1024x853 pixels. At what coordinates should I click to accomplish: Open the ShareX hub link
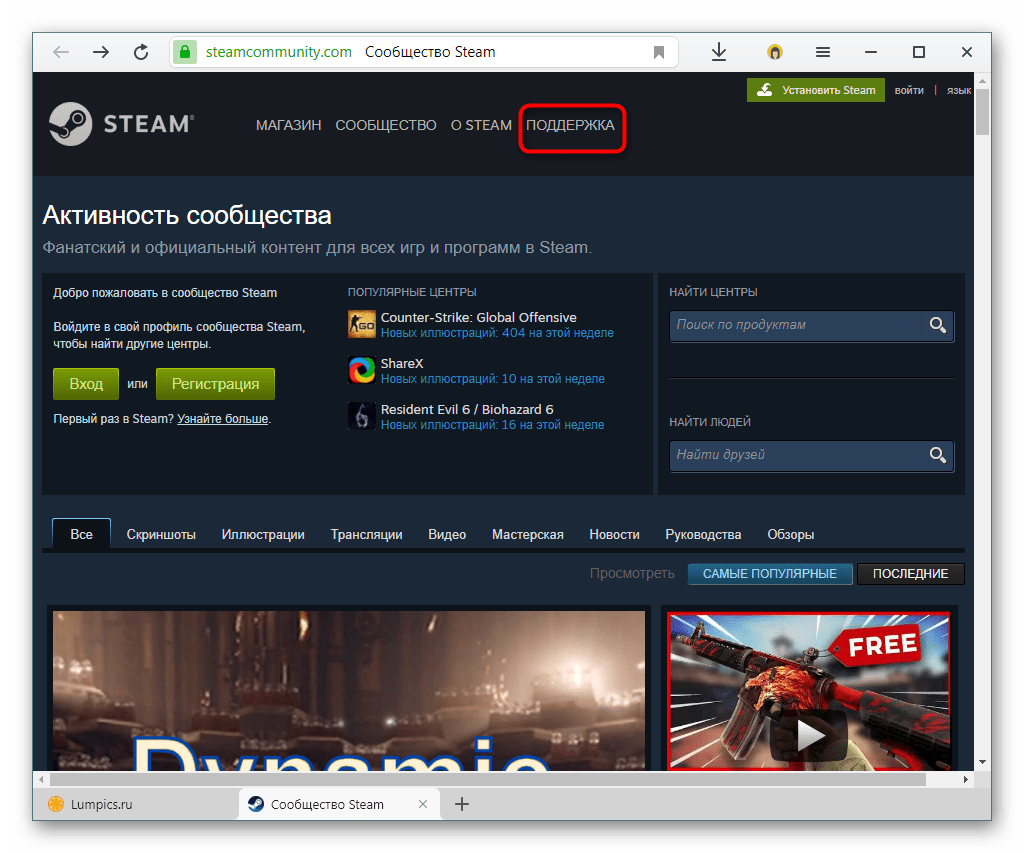coord(402,363)
